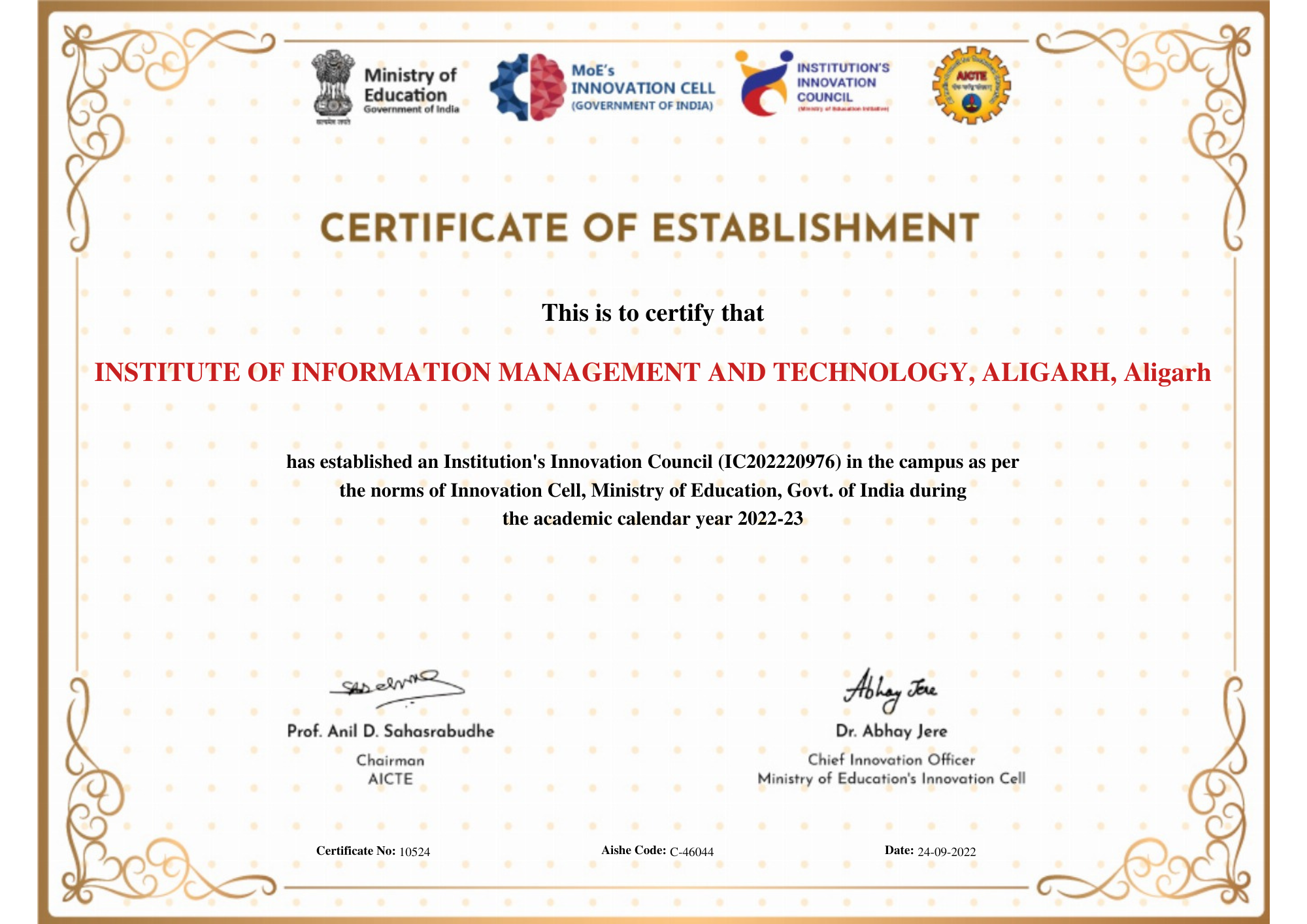Click the AICTE gear emblem

click(971, 85)
